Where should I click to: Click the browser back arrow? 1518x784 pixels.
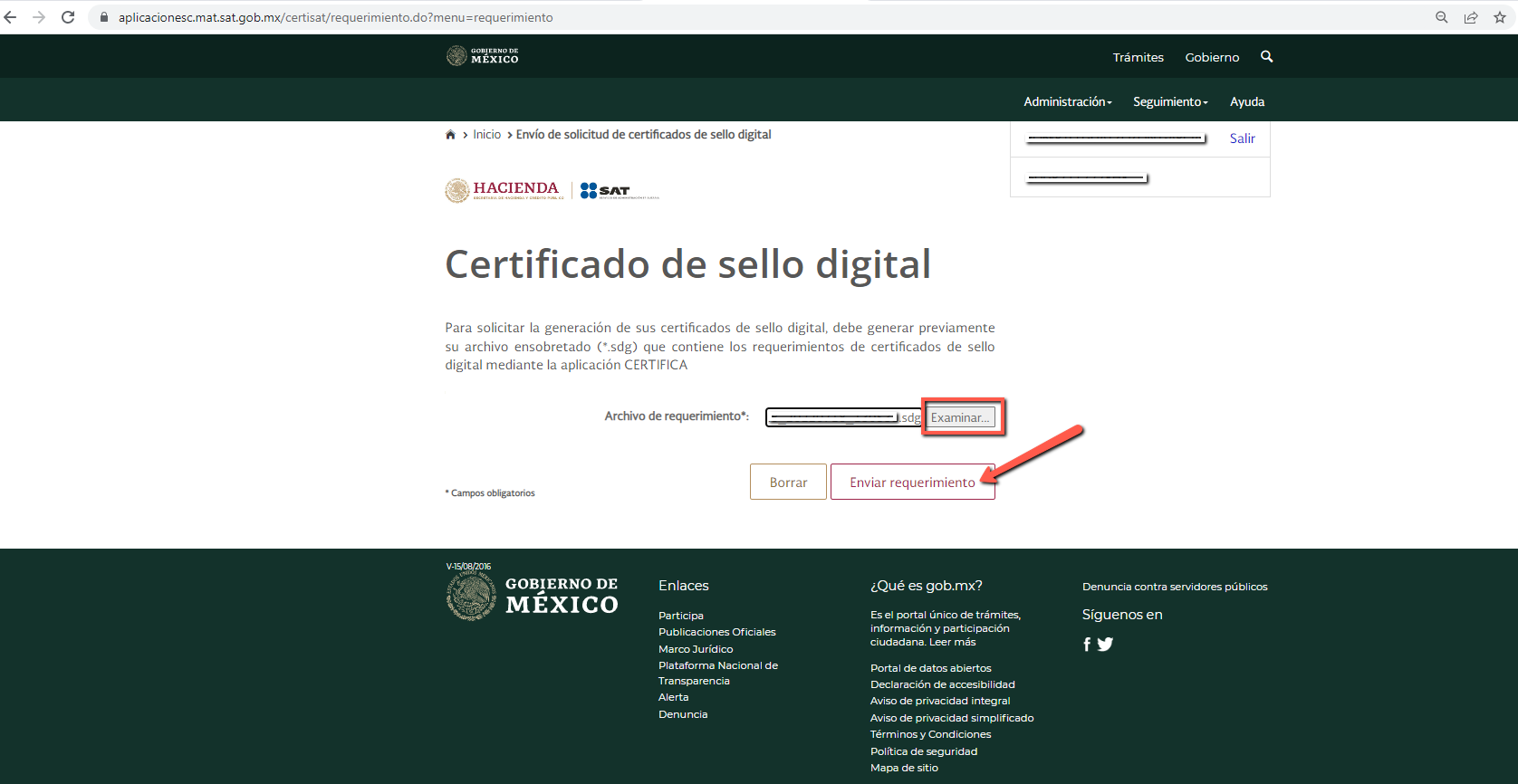11,17
